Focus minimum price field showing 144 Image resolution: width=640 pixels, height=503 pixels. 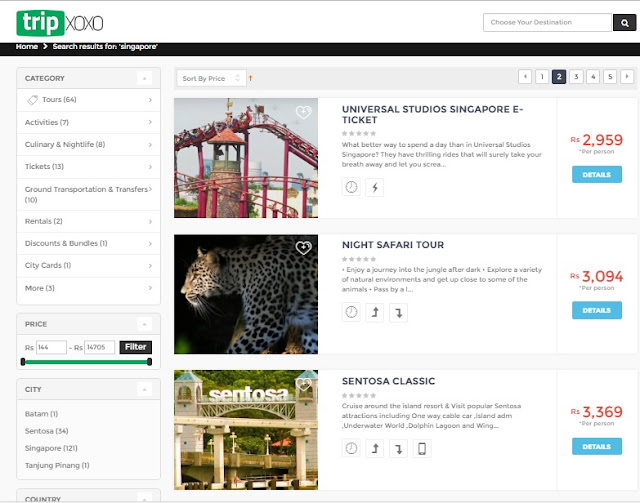click(51, 347)
